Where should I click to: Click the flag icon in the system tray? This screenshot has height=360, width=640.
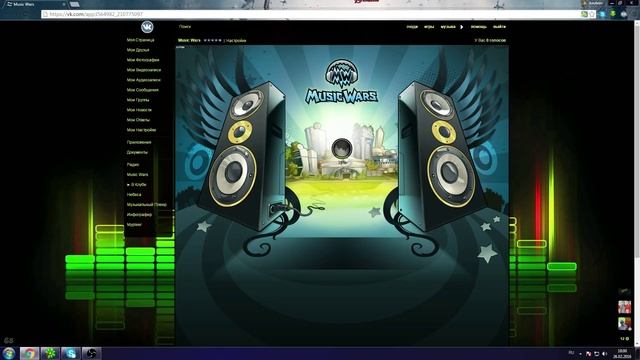588,353
